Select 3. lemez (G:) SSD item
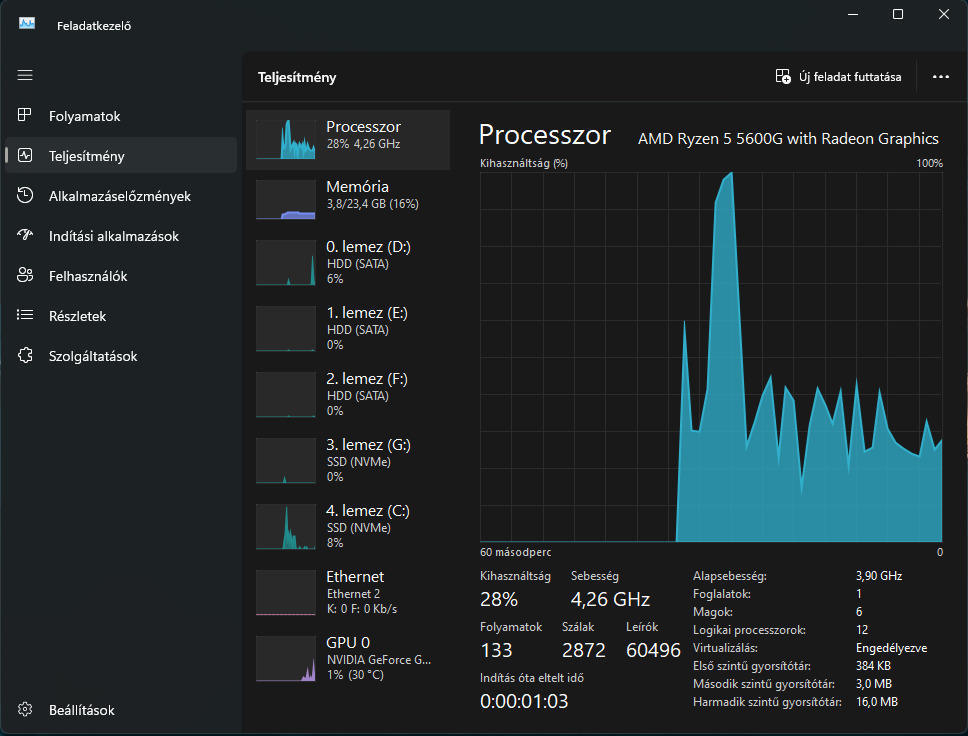Image resolution: width=968 pixels, height=736 pixels. (348, 461)
